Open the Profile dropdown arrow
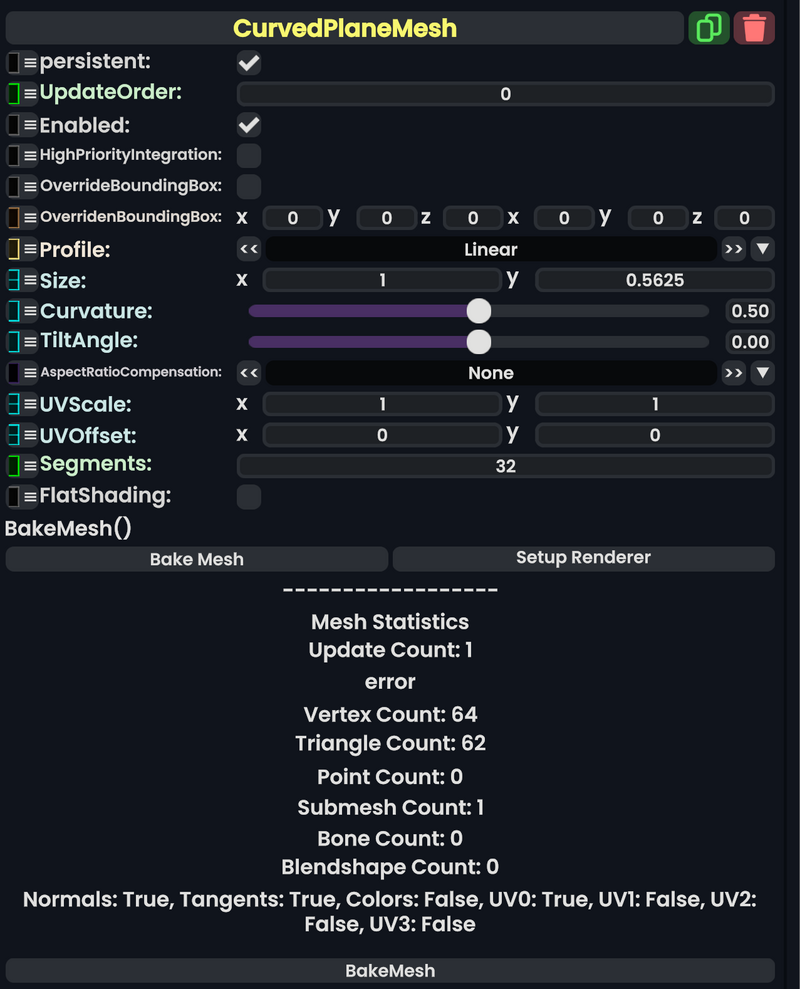This screenshot has height=989, width=800. [x=762, y=248]
